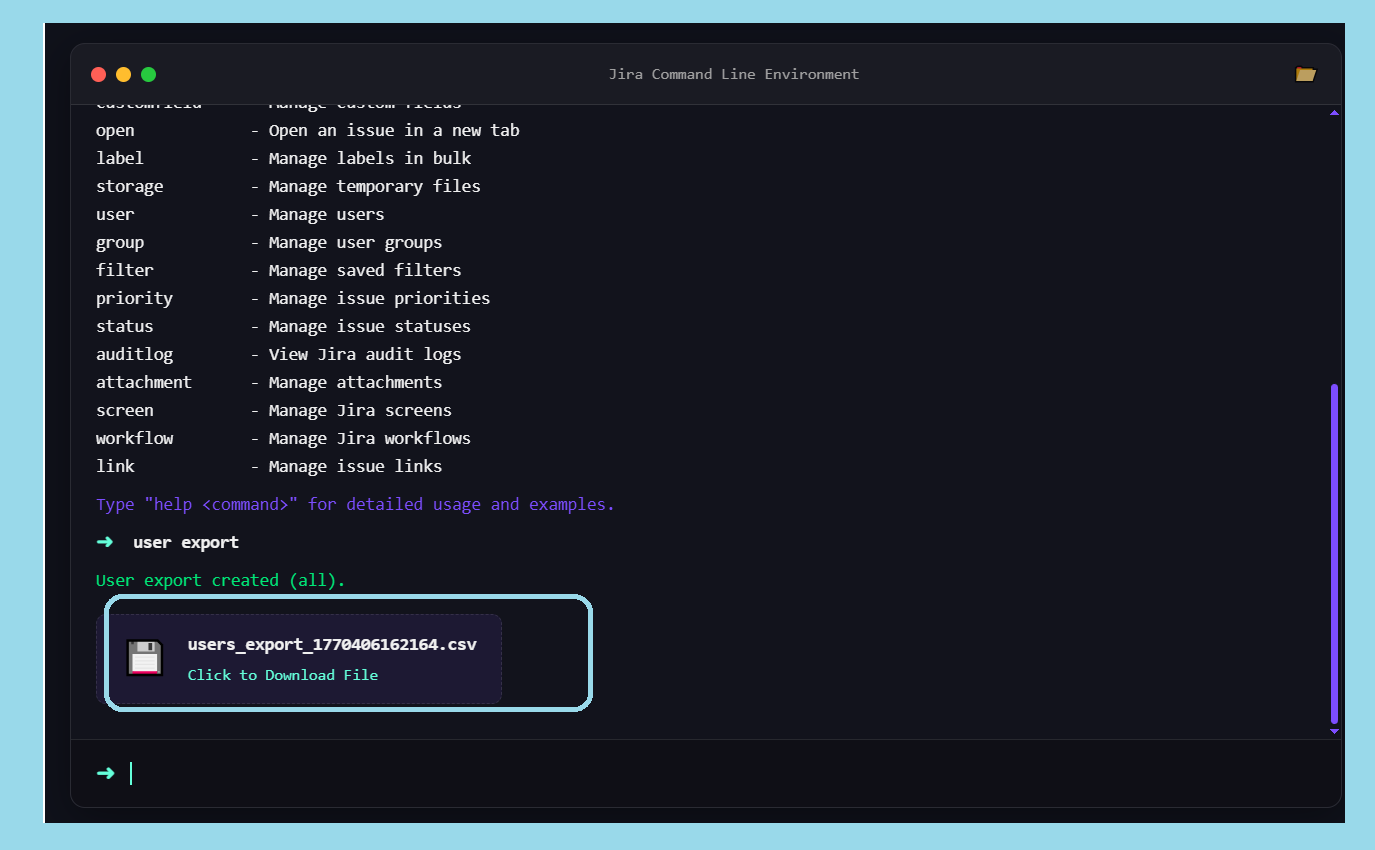Viewport: 1375px width, 850px height.
Task: Click the executed "user export" command
Action: 186,542
